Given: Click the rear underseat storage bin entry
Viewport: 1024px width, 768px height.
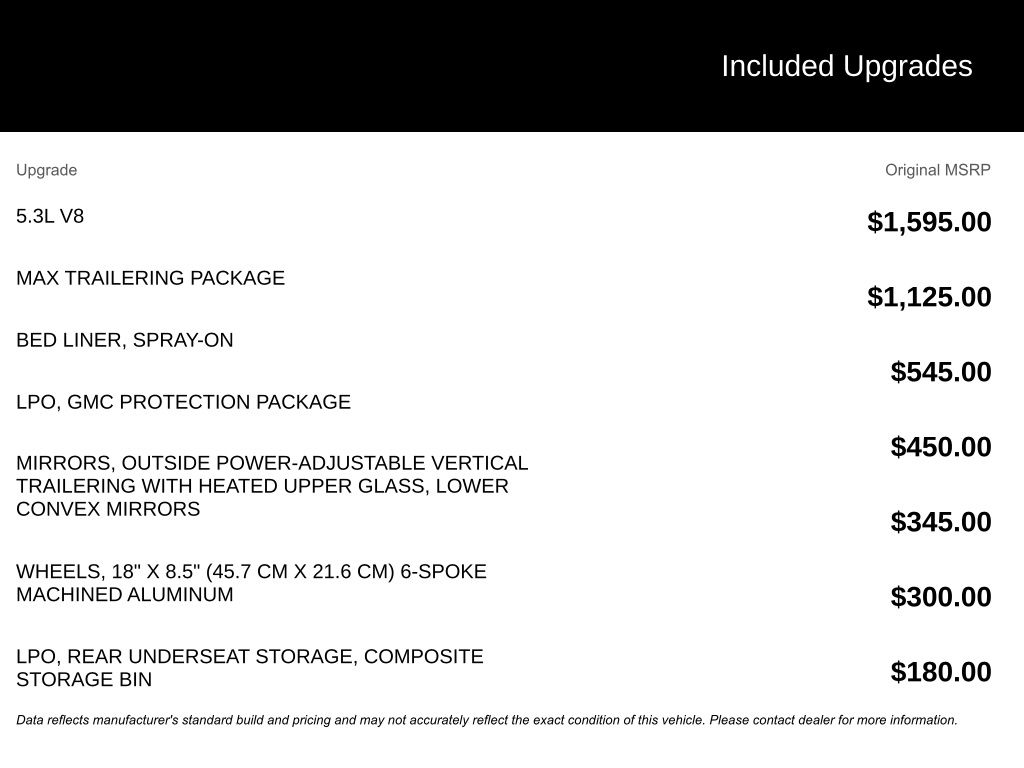Looking at the screenshot, I should [x=249, y=668].
